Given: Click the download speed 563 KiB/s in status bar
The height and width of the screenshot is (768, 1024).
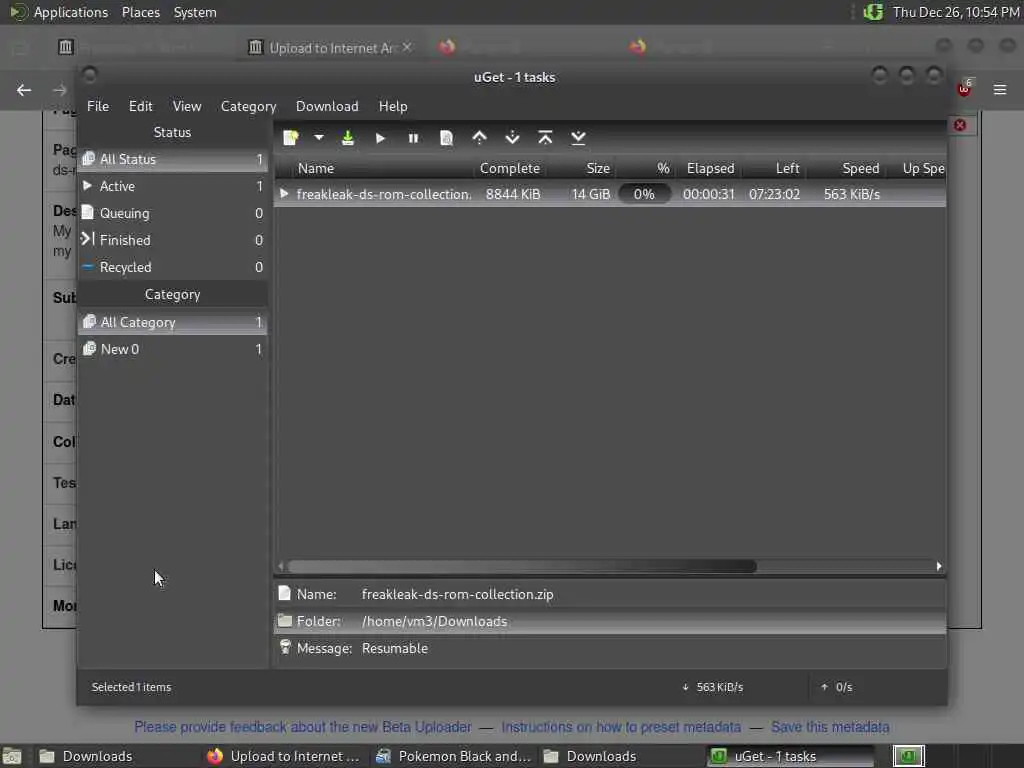Looking at the screenshot, I should tap(712, 687).
